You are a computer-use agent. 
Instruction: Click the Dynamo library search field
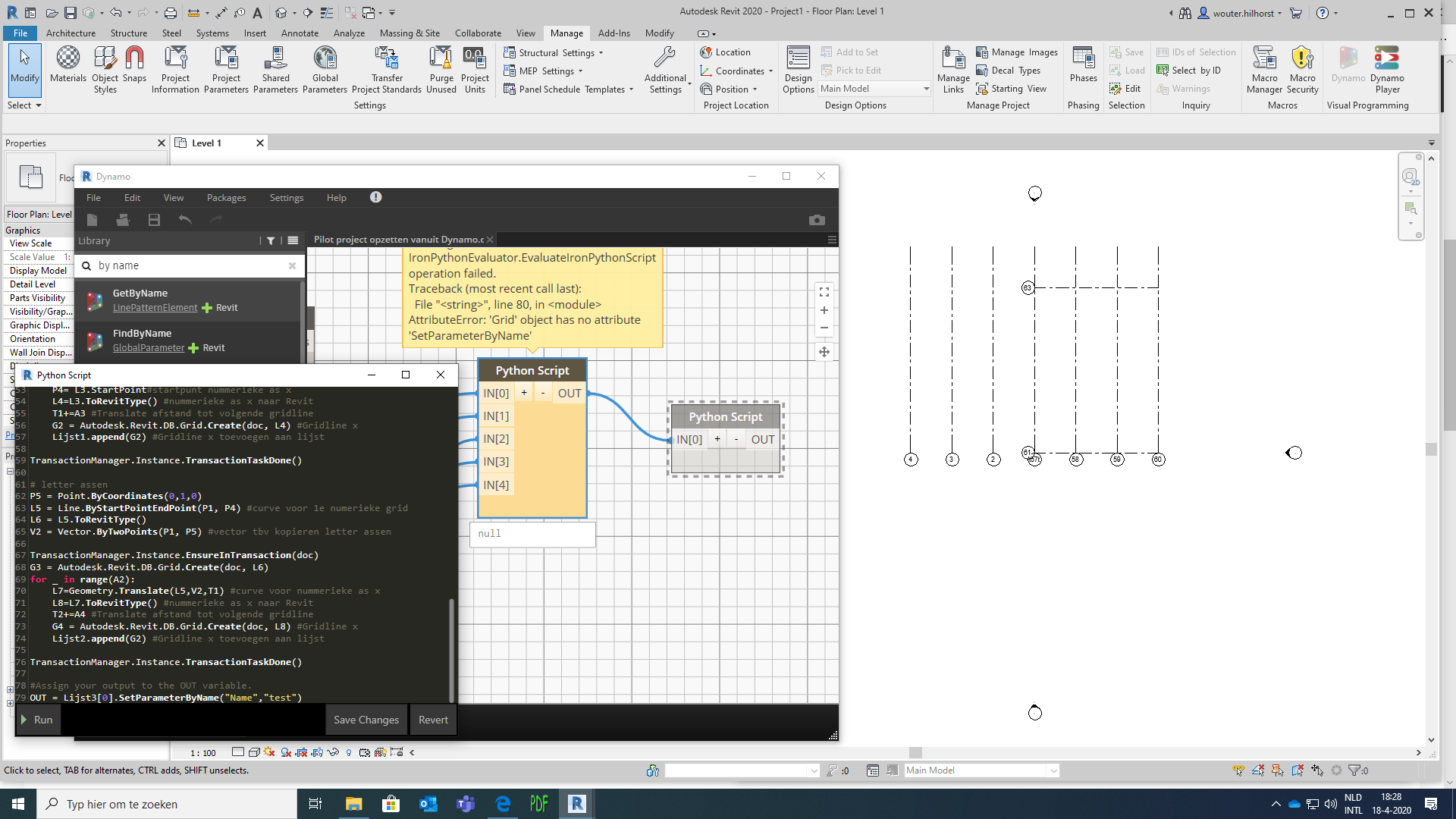(190, 265)
